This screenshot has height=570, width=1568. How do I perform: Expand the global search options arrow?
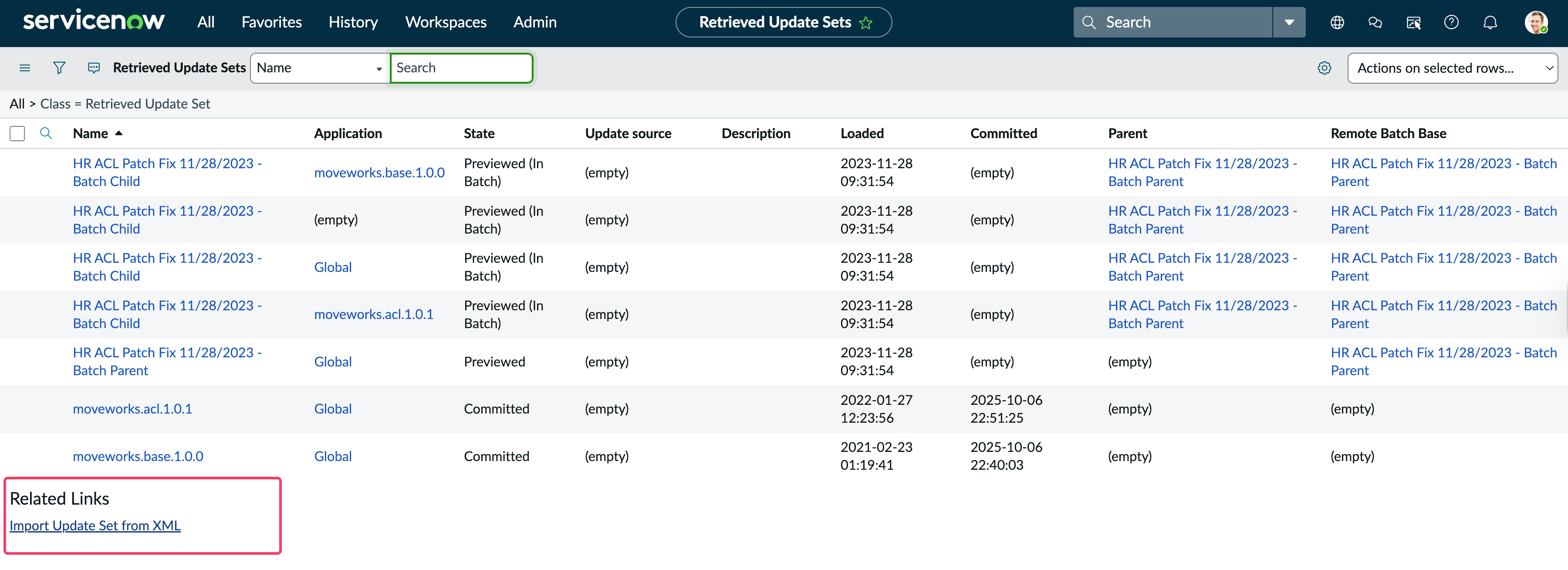1289,23
